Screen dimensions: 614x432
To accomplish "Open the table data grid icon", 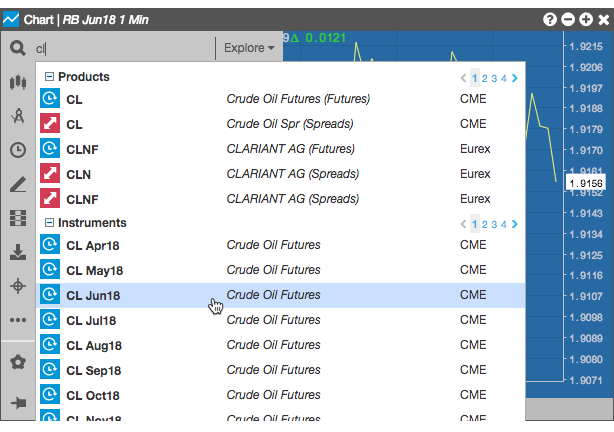I will pyautogui.click(x=18, y=218).
